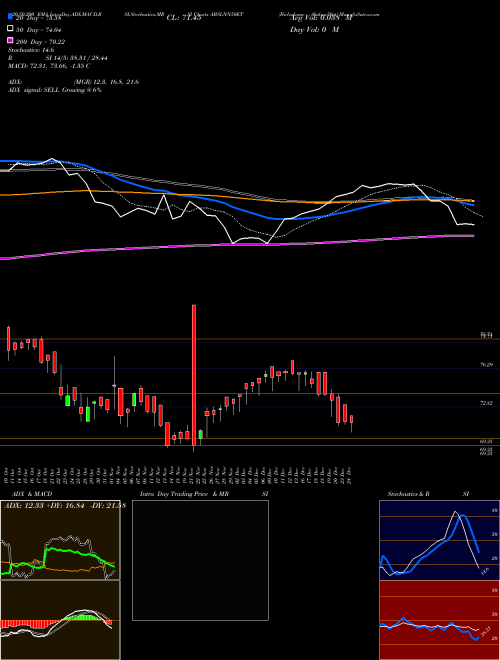Click the 'Intra Day Trading Price & MR' title
The height and width of the screenshot is (660, 500).
point(184,494)
